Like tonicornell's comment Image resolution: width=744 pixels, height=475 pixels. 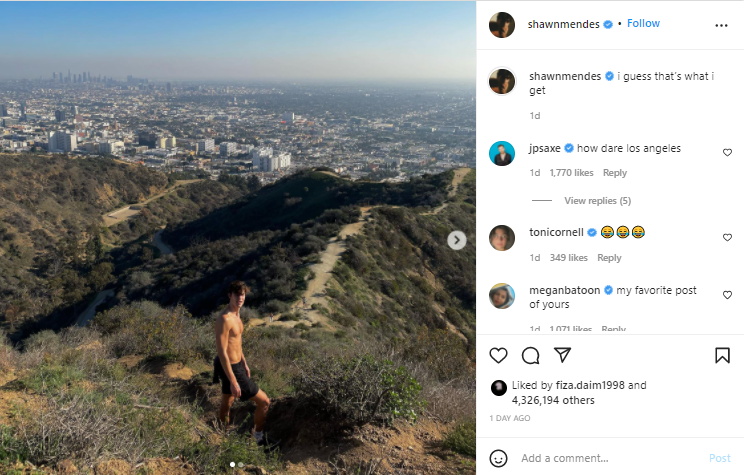727,238
